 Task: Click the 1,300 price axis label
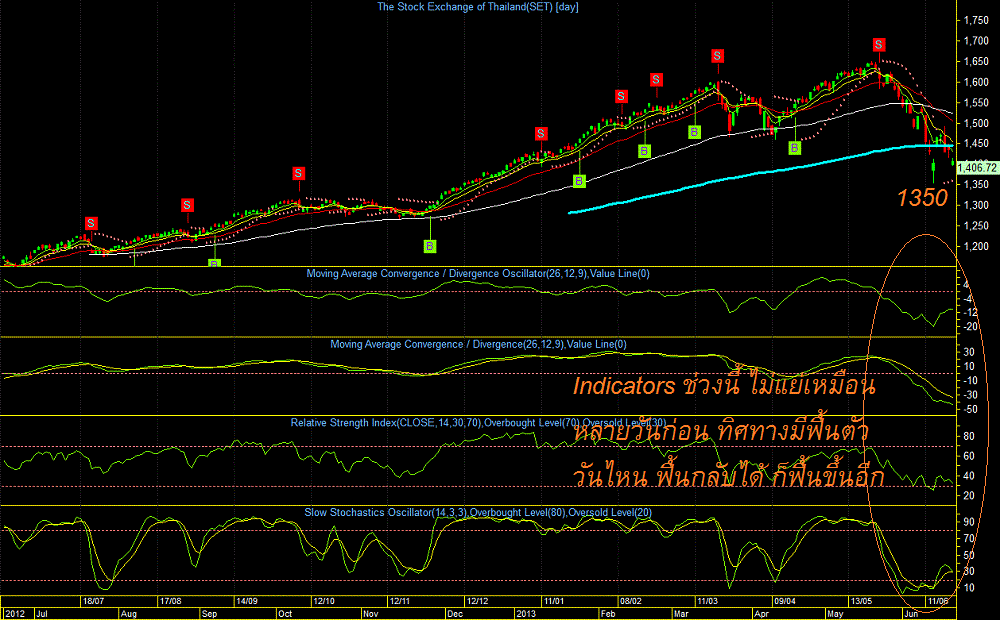pyautogui.click(x=976, y=205)
